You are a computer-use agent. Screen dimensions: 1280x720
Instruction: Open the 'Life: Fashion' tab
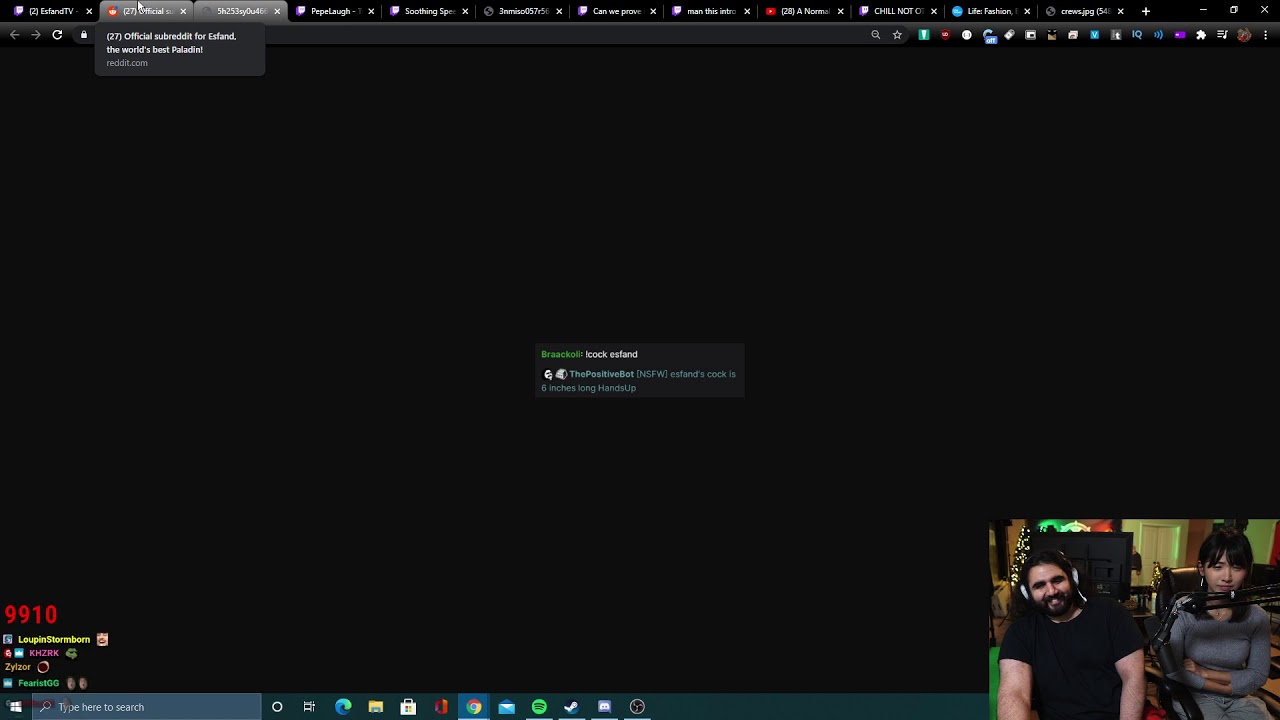point(990,11)
